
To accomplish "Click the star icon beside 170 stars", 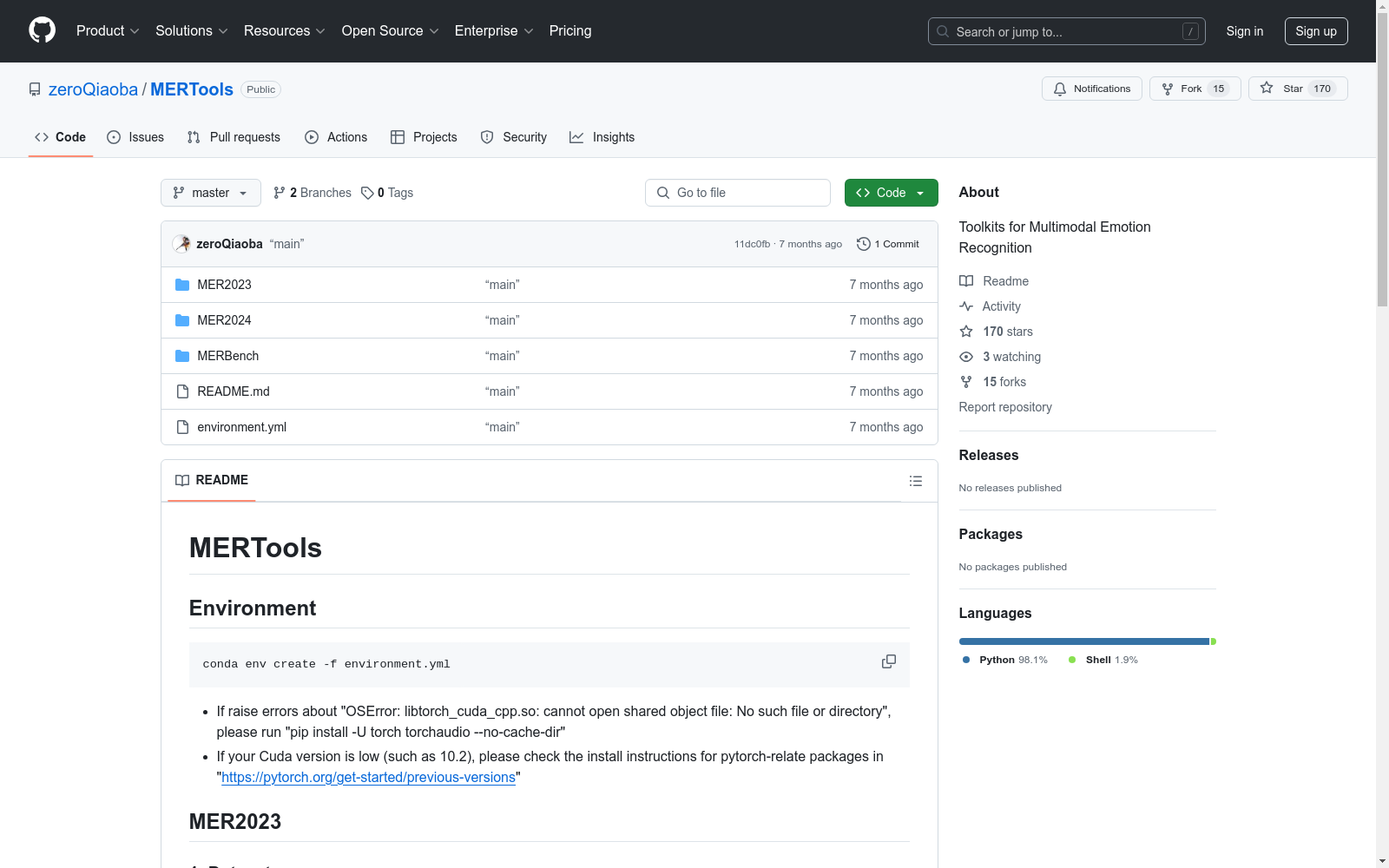I will click(966, 332).
